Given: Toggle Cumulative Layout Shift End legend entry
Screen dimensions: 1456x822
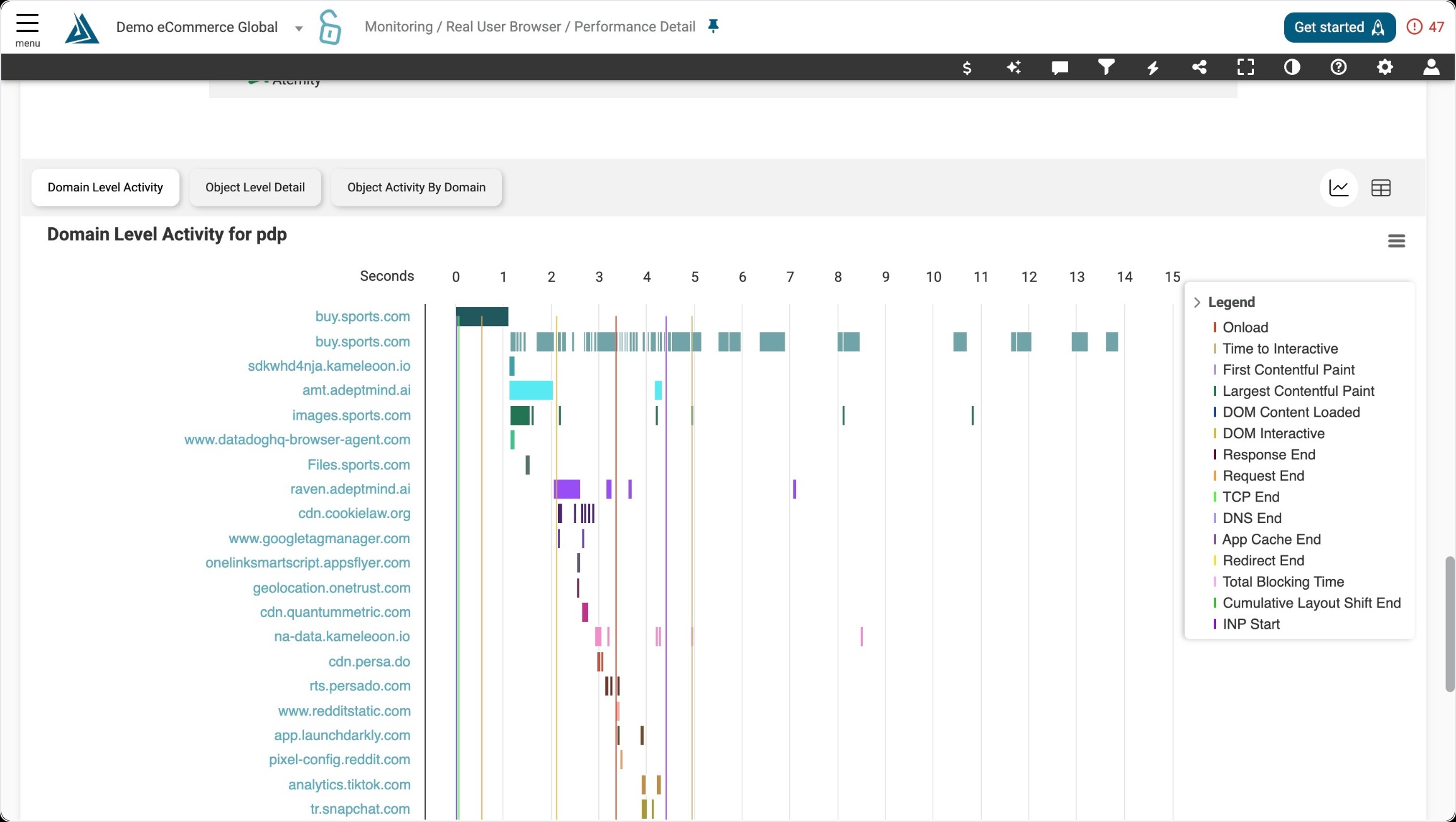Looking at the screenshot, I should [1307, 603].
